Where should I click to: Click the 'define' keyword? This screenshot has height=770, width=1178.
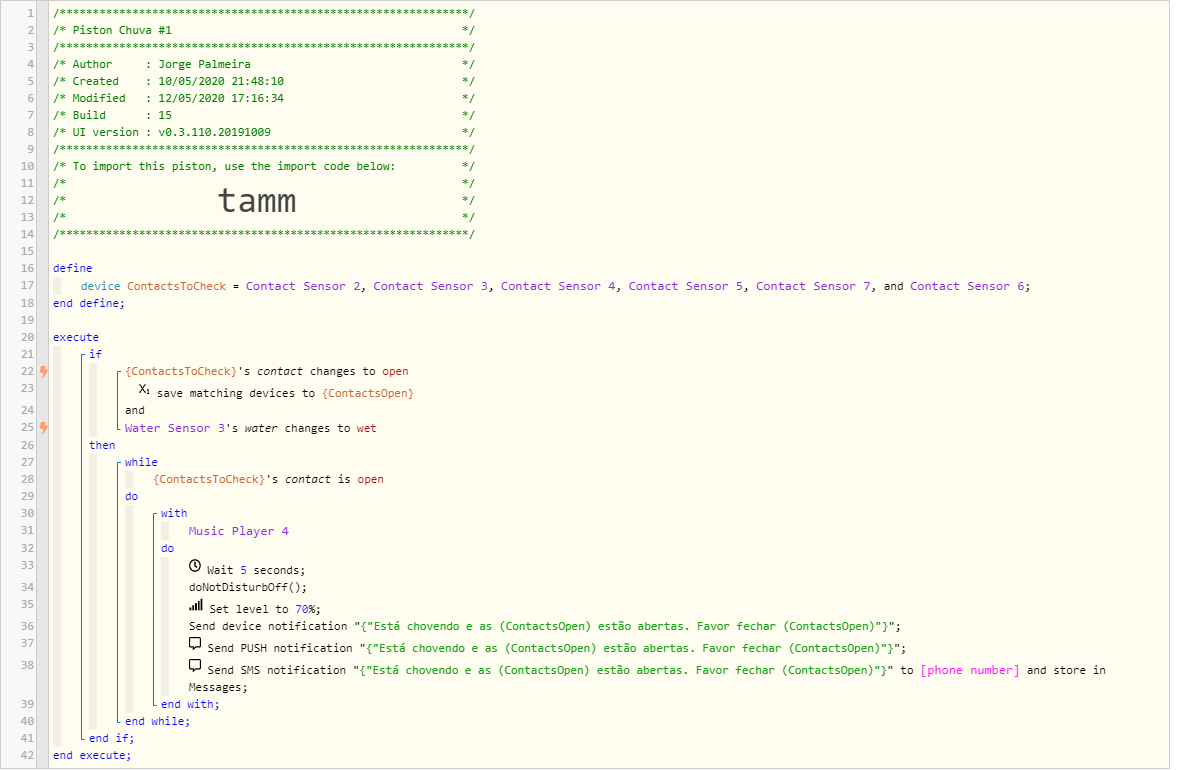[73, 268]
